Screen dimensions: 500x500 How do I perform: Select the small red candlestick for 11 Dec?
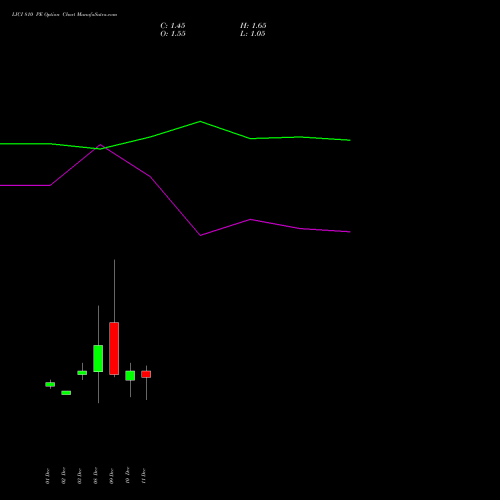[x=146, y=374]
